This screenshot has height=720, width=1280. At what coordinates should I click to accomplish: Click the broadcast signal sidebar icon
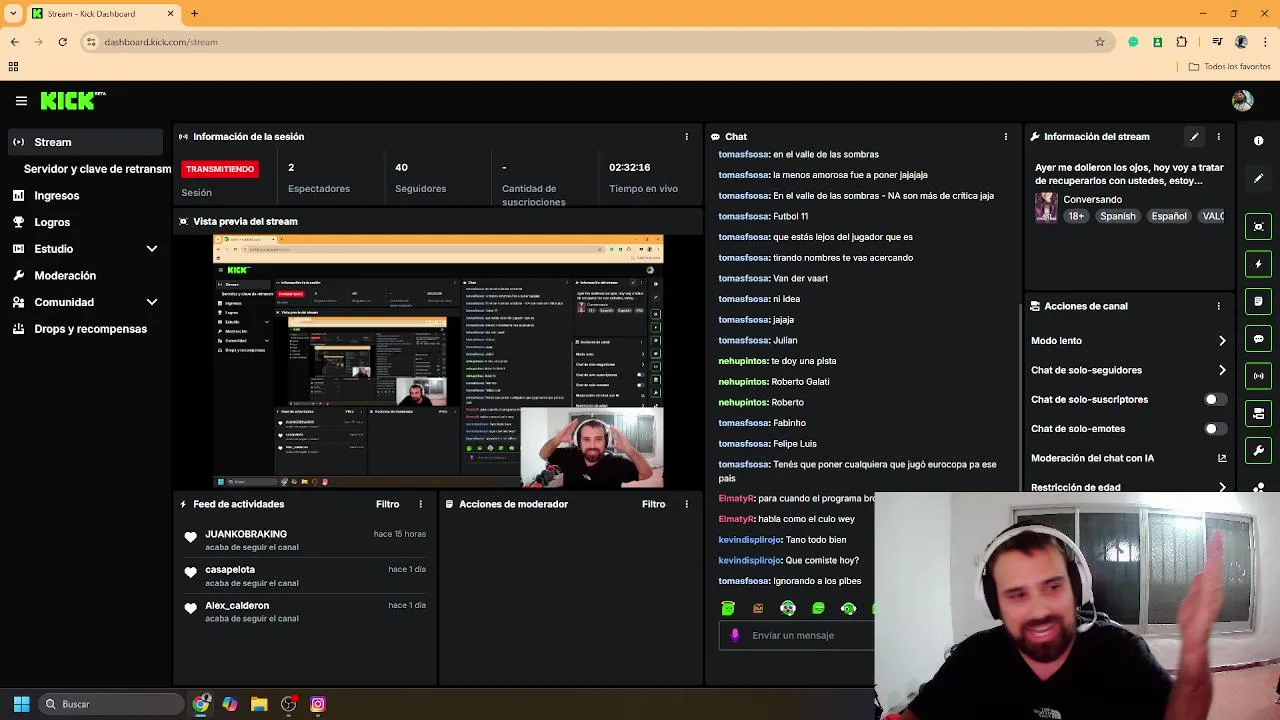(x=1258, y=376)
